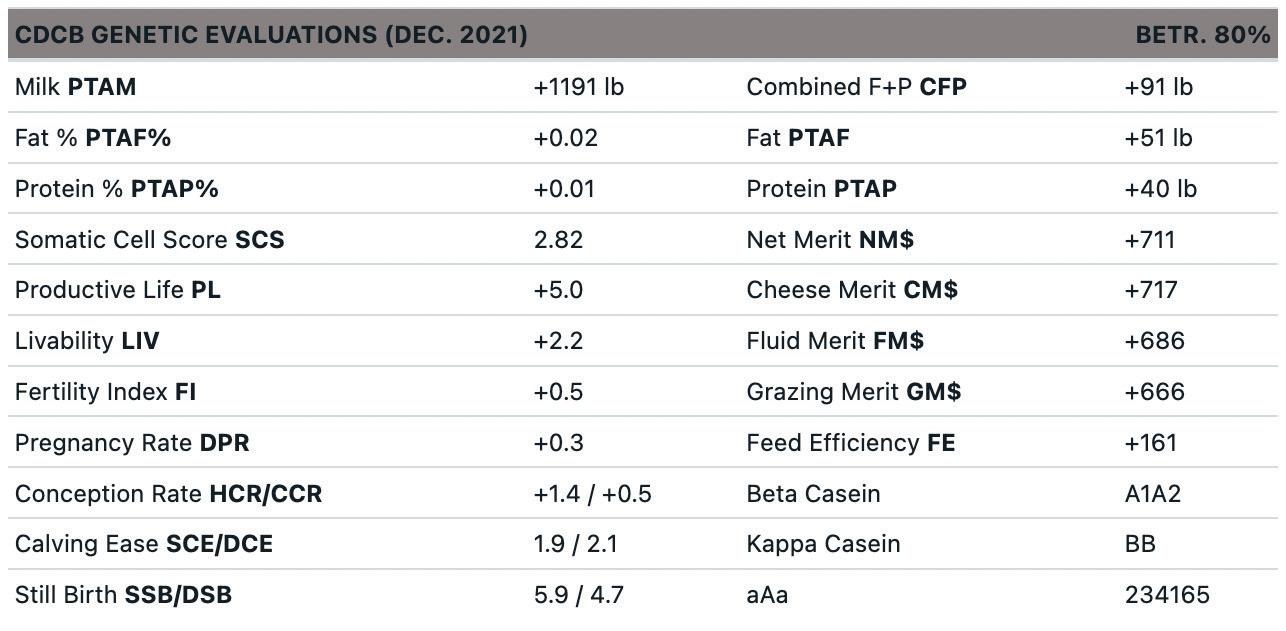The height and width of the screenshot is (631, 1286).
Task: Select the Calving Ease SCE/DCE label
Action: click(143, 544)
